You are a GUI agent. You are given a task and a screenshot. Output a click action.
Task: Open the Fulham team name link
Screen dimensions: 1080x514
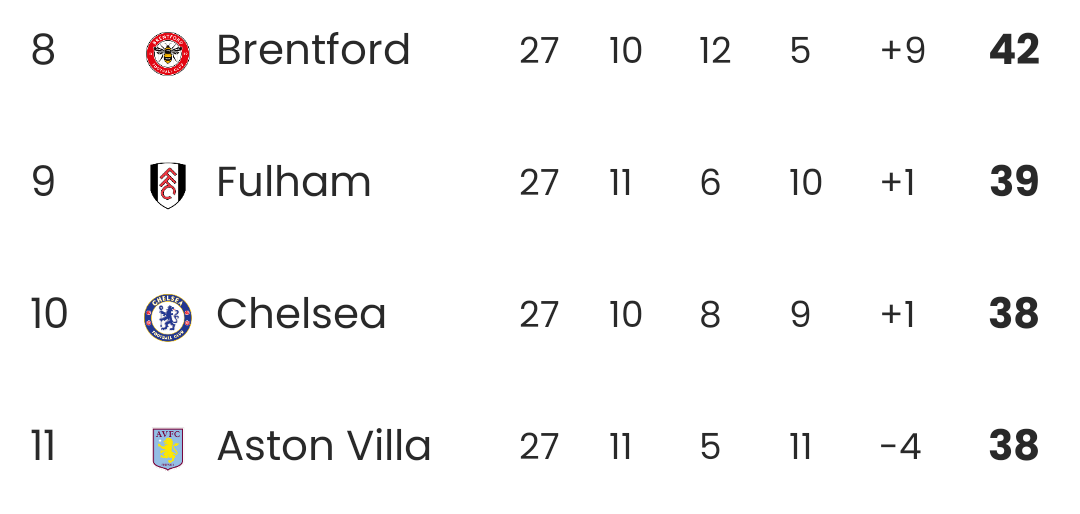293,183
